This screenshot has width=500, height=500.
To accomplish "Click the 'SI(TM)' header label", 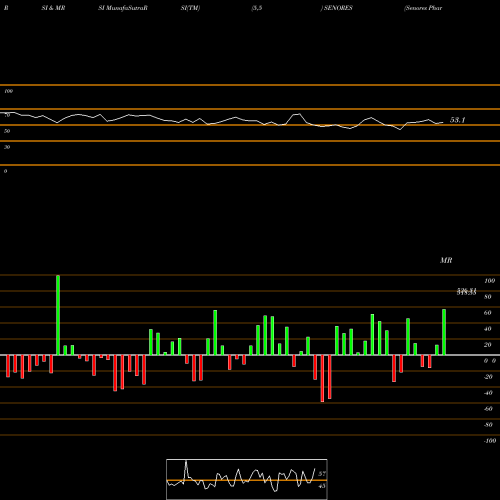I will pos(190,8).
